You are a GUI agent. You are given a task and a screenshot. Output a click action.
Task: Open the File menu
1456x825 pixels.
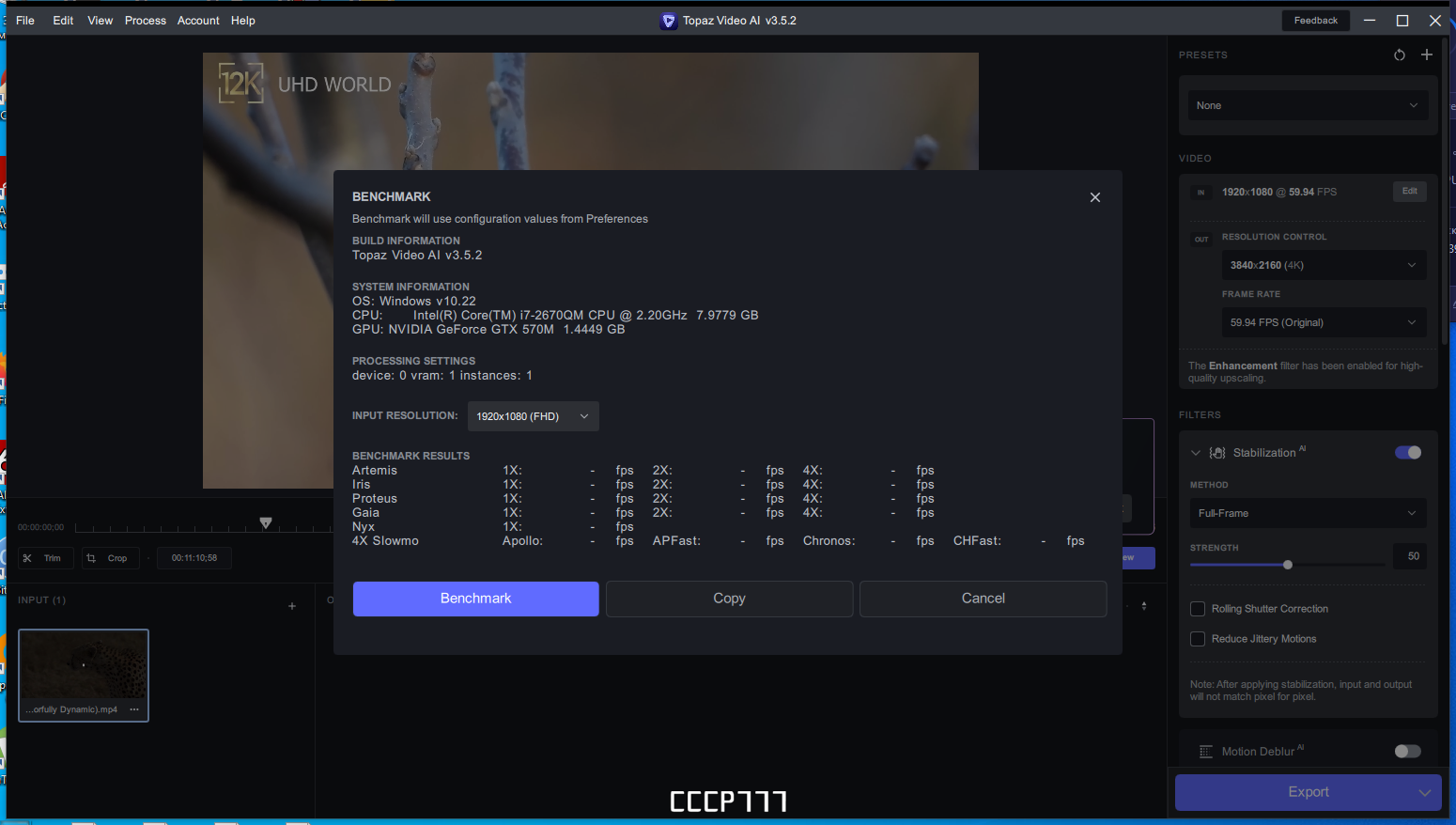tap(25, 21)
